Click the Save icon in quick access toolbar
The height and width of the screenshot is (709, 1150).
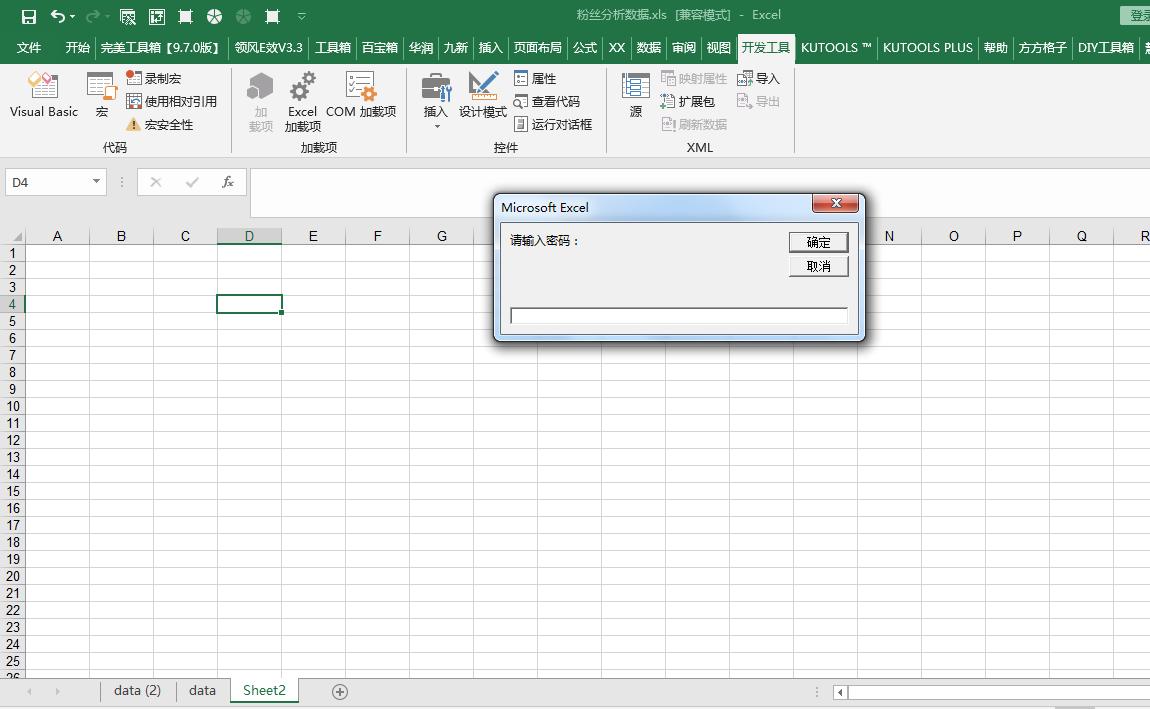pyautogui.click(x=29, y=16)
